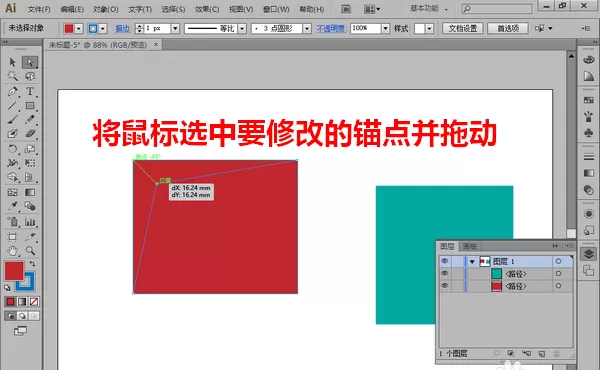The width and height of the screenshot is (600, 370).
Task: Open the Layers panel from right dock
Action: pos(589,254)
